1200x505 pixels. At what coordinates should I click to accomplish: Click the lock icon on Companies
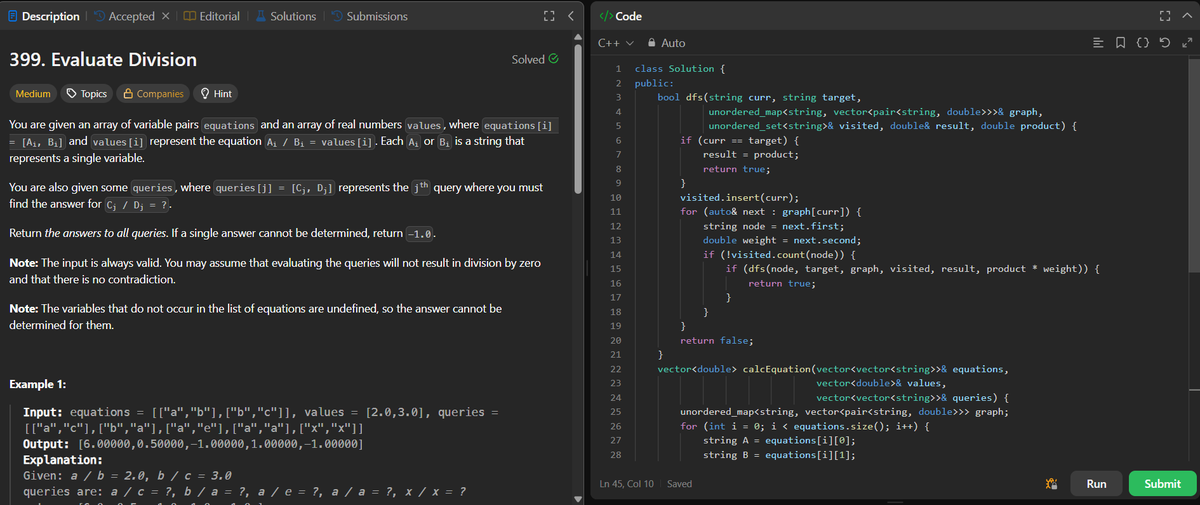coord(127,93)
